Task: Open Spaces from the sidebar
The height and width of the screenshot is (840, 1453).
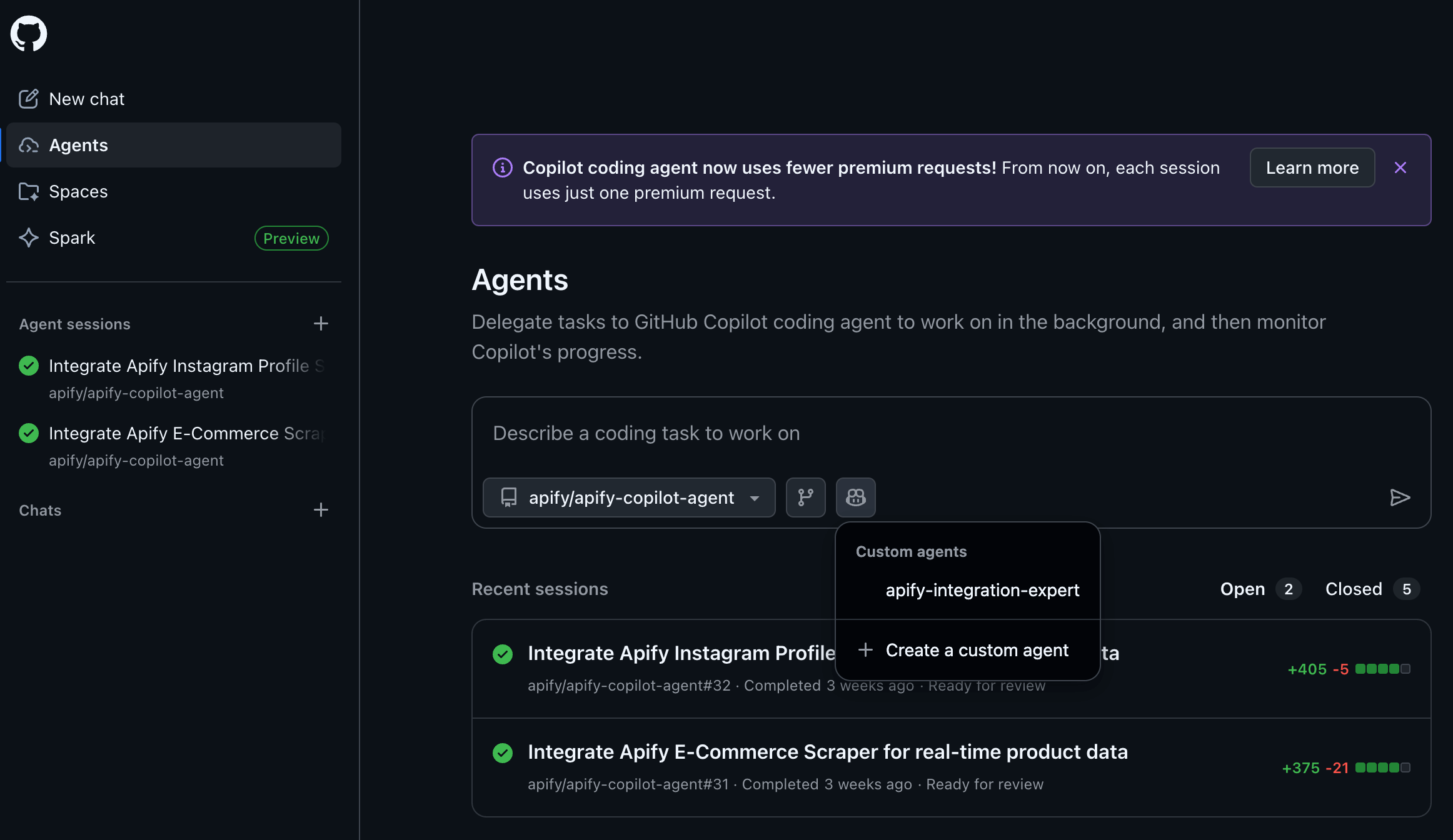Action: (x=79, y=191)
